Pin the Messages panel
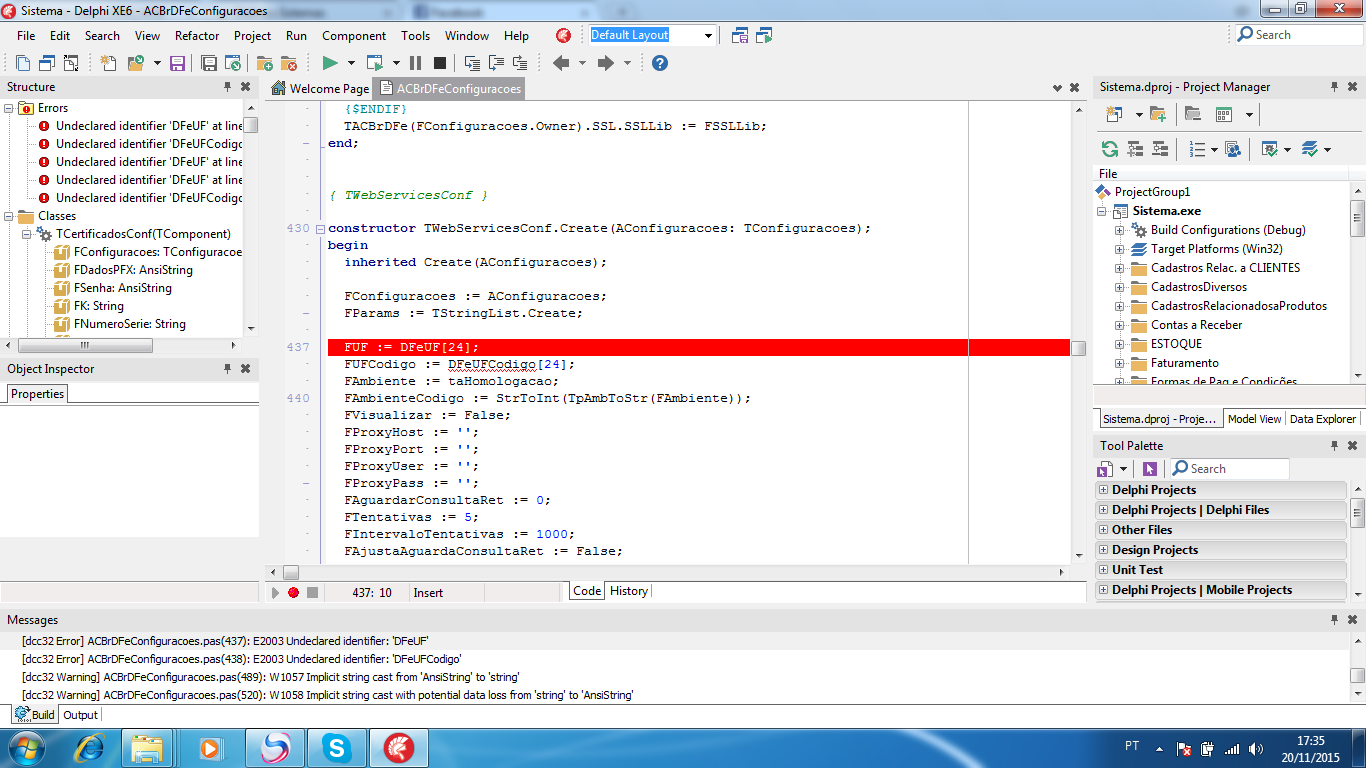Image resolution: width=1366 pixels, height=768 pixels. point(1334,620)
